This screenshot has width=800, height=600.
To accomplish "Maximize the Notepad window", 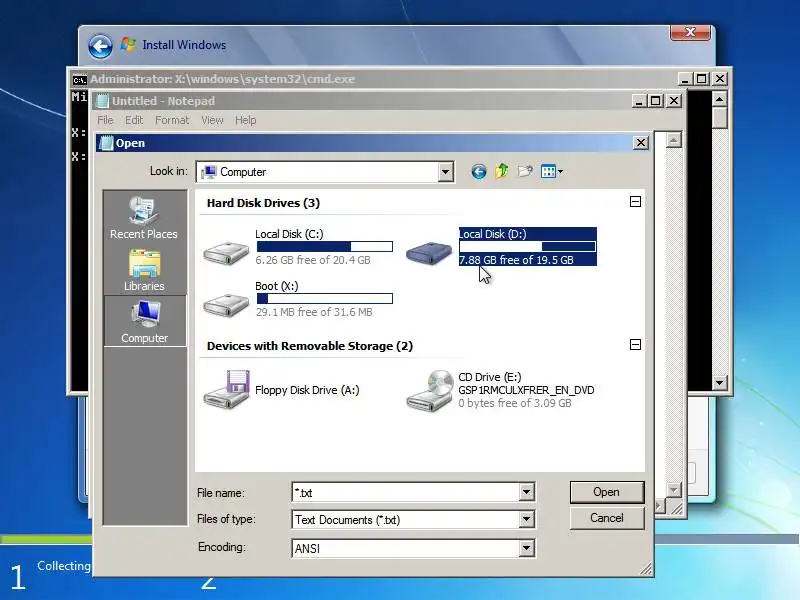I will (655, 101).
